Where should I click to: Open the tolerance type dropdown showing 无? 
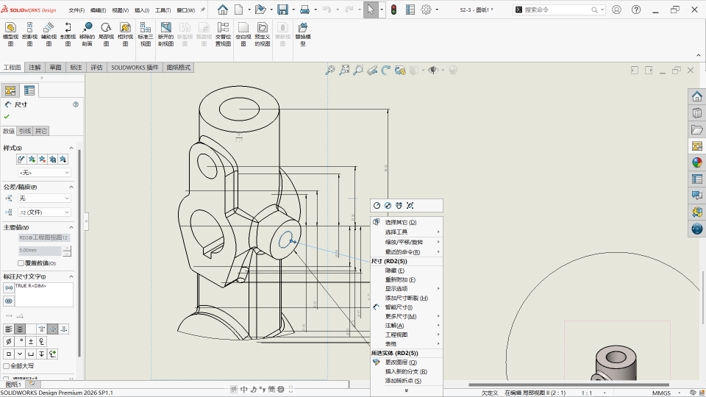coord(44,198)
